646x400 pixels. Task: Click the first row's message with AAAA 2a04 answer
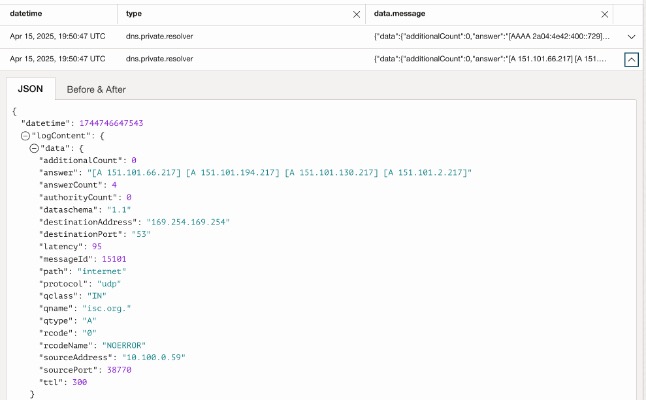point(492,36)
